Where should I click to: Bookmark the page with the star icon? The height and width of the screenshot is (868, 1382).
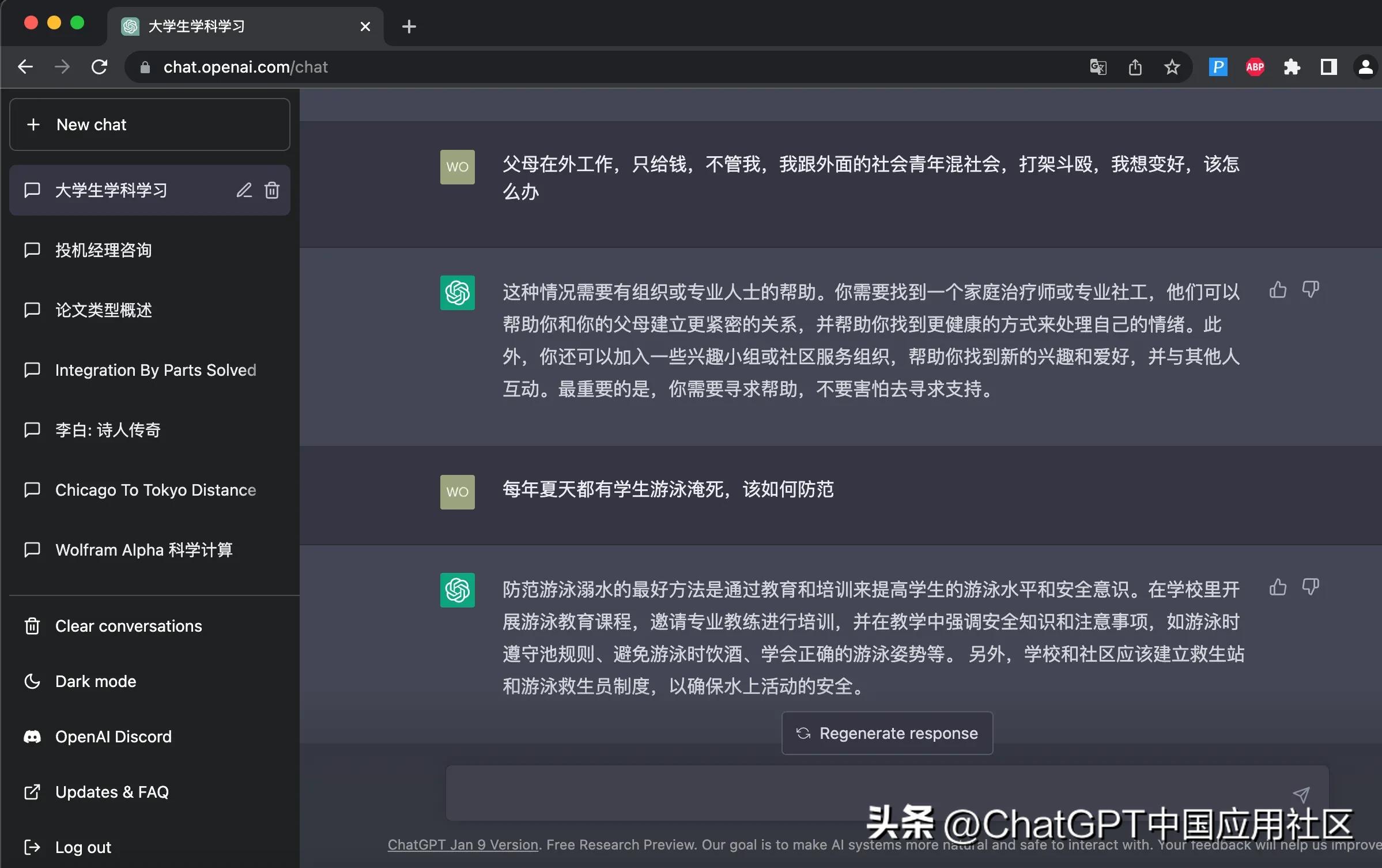coord(1172,67)
